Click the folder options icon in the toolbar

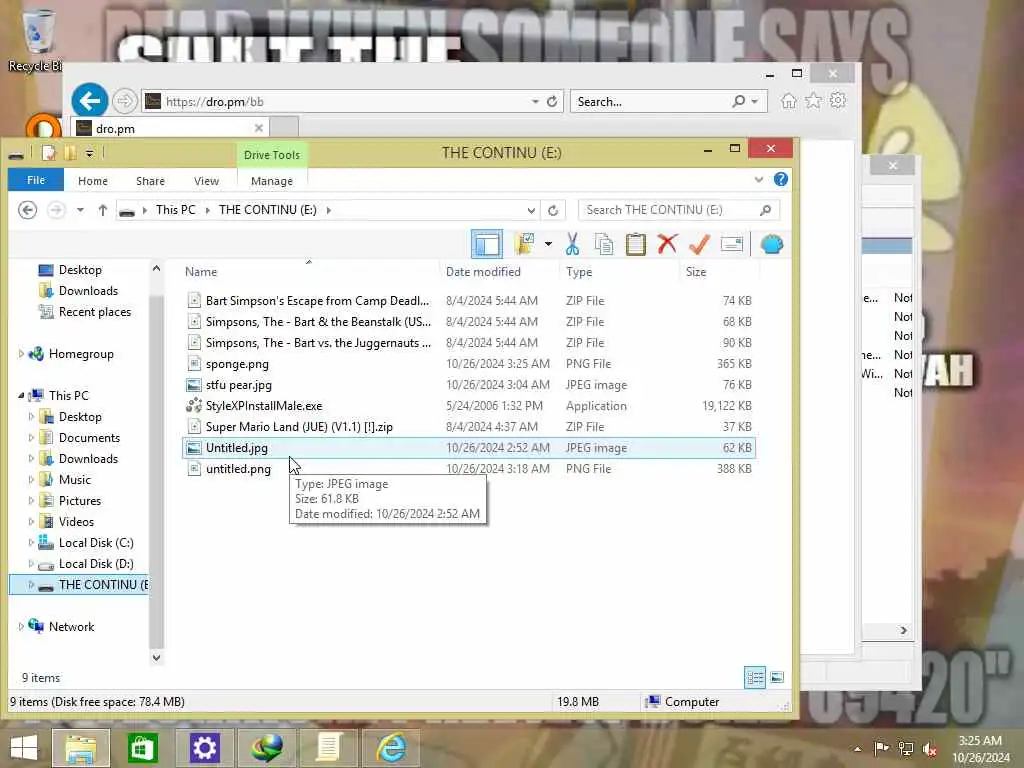point(524,244)
